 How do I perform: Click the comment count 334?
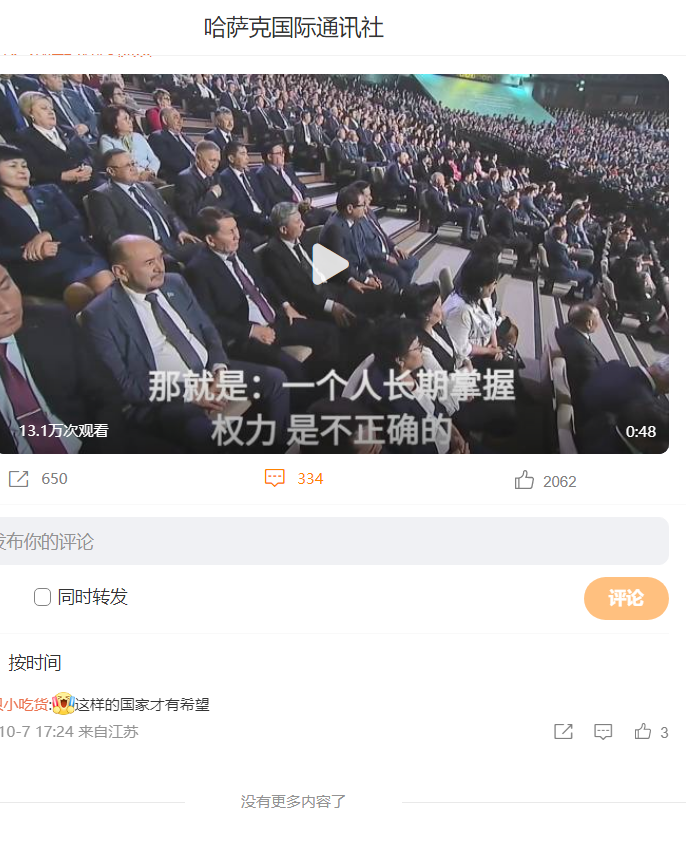[x=310, y=479]
